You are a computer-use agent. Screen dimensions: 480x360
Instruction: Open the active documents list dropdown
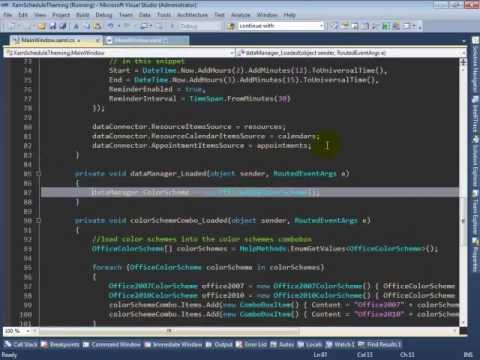pos(464,41)
